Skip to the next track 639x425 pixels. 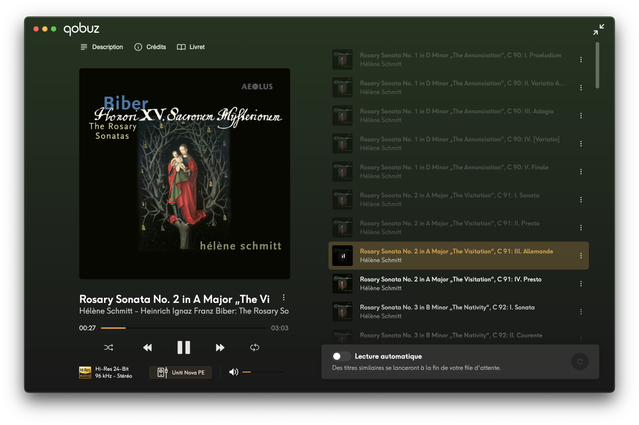click(x=220, y=347)
